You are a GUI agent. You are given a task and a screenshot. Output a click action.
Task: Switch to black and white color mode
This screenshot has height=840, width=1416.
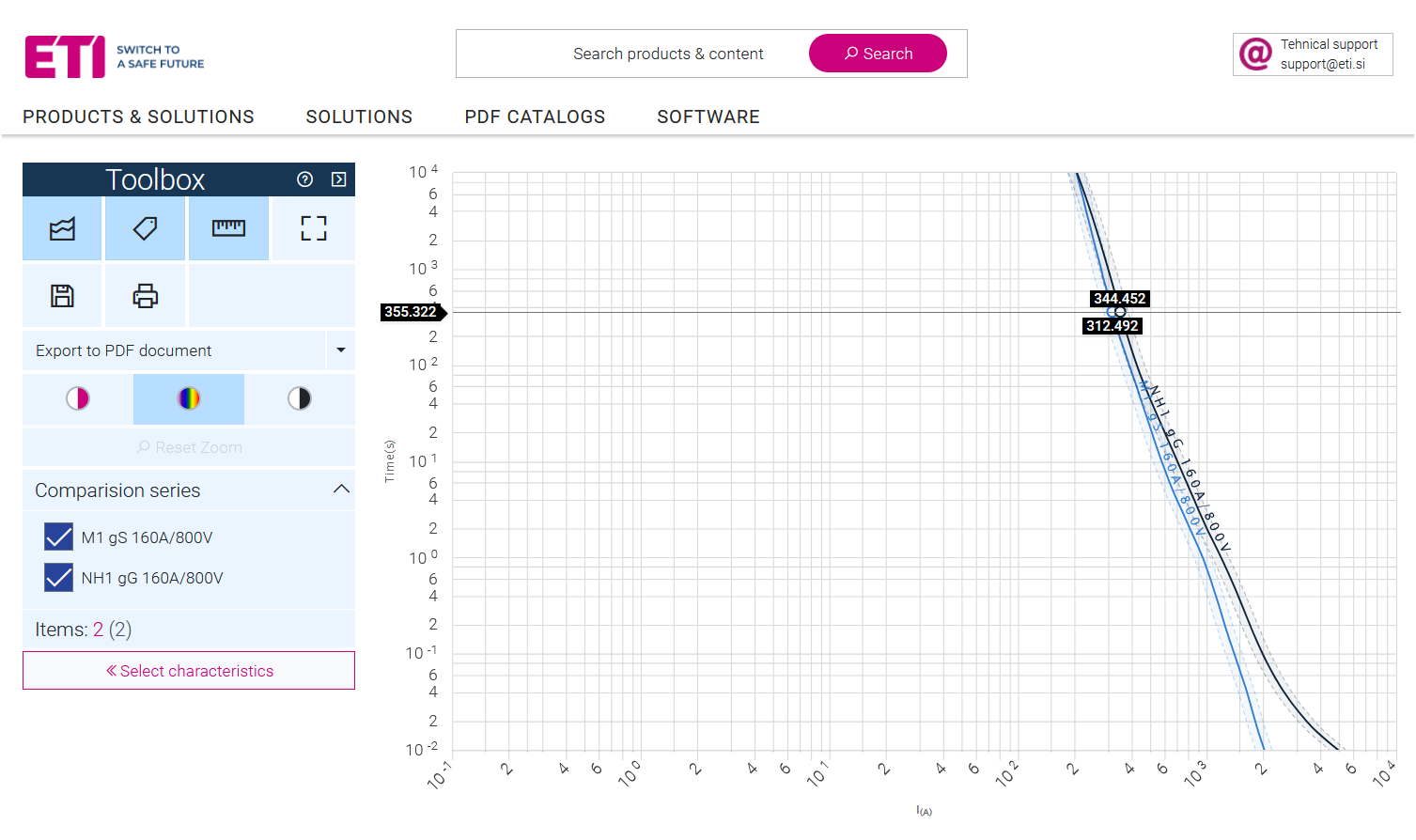[299, 398]
